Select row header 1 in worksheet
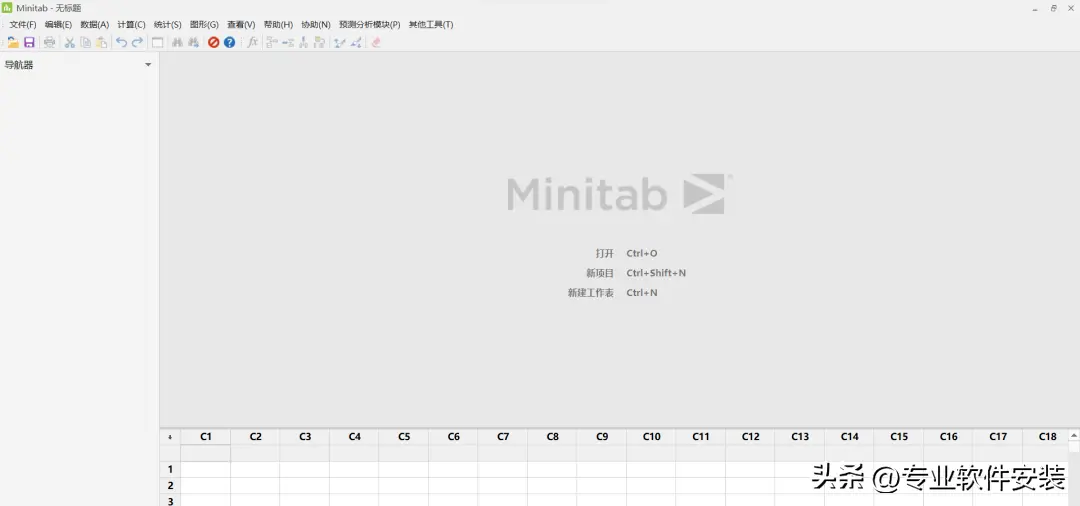 click(x=170, y=470)
